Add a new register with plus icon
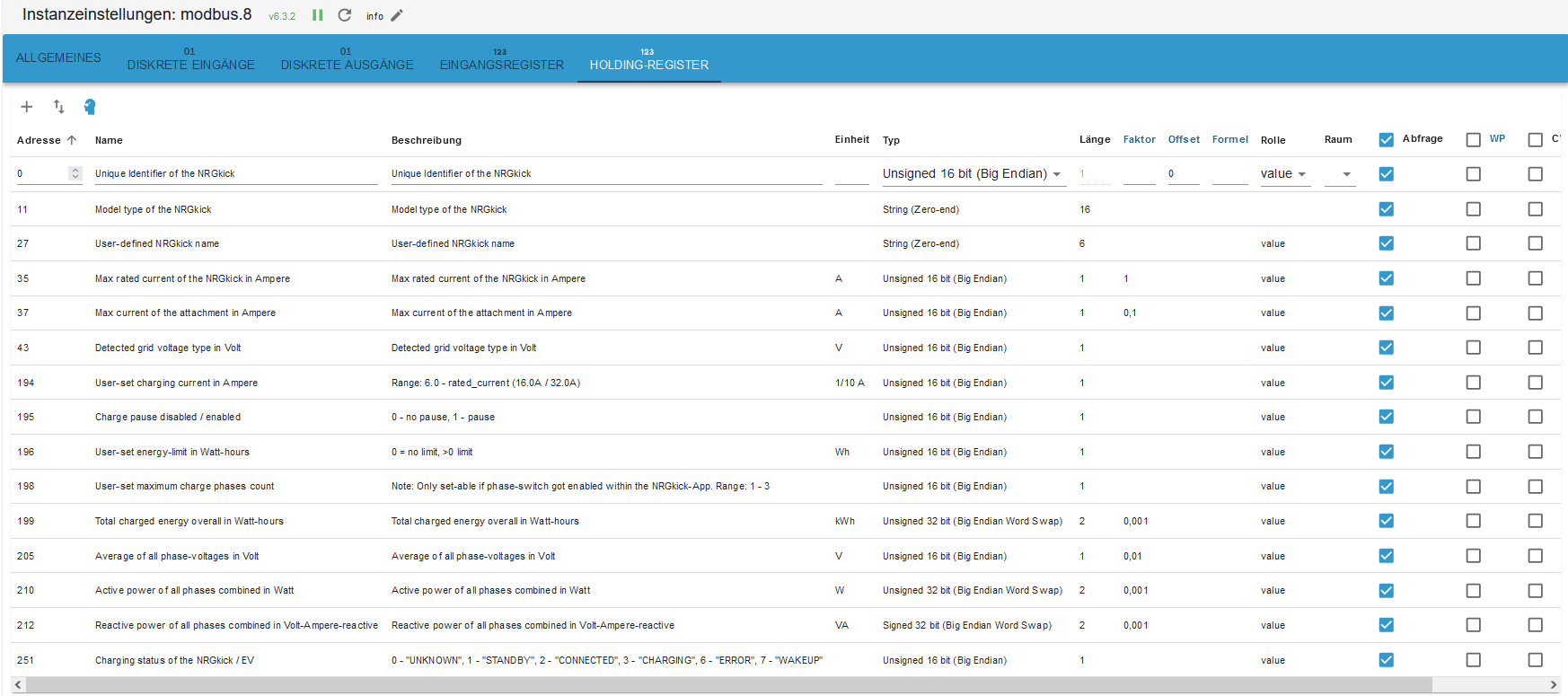1568x696 pixels. pos(27,107)
